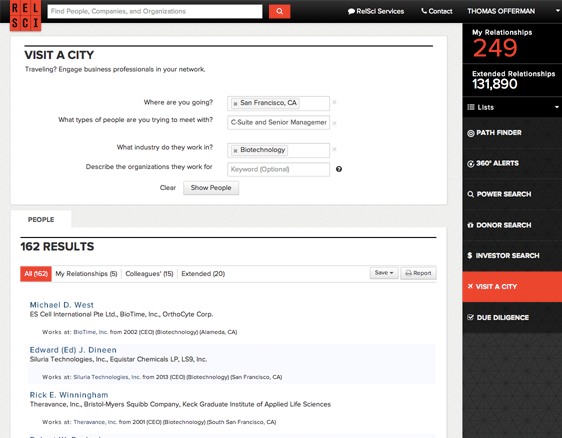This screenshot has width=562, height=438.
Task: Expand the account menu arrow at top right
Action: point(557,11)
